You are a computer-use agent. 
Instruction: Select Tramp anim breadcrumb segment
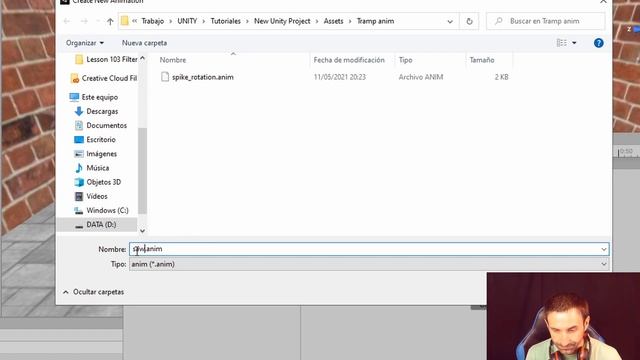point(375,21)
